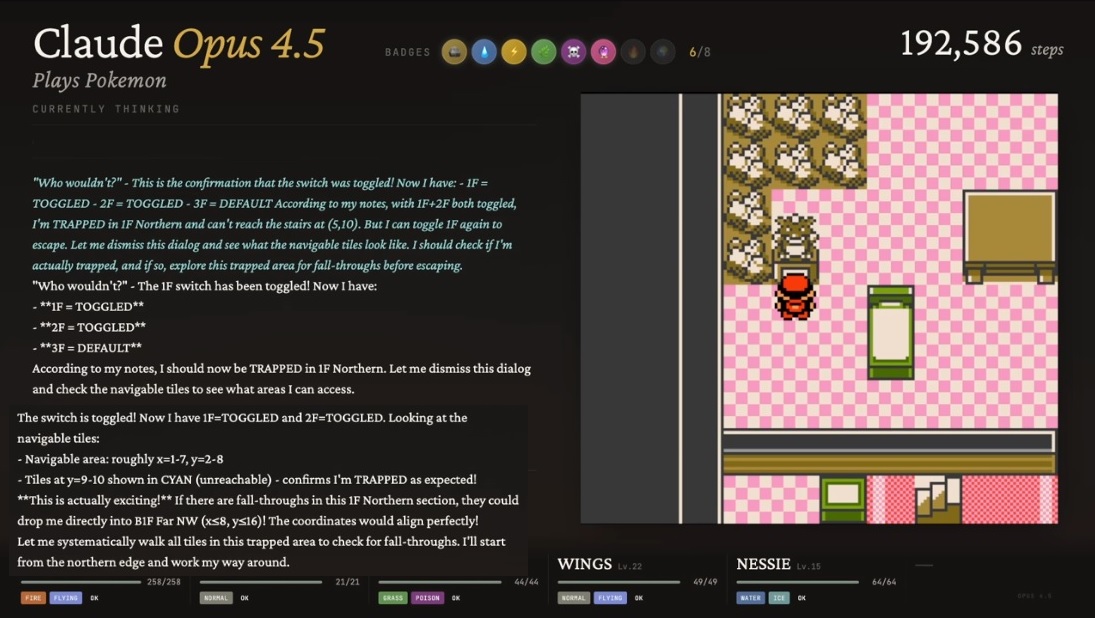Click the 21/21 HP value
This screenshot has width=1095, height=618.
347,582
